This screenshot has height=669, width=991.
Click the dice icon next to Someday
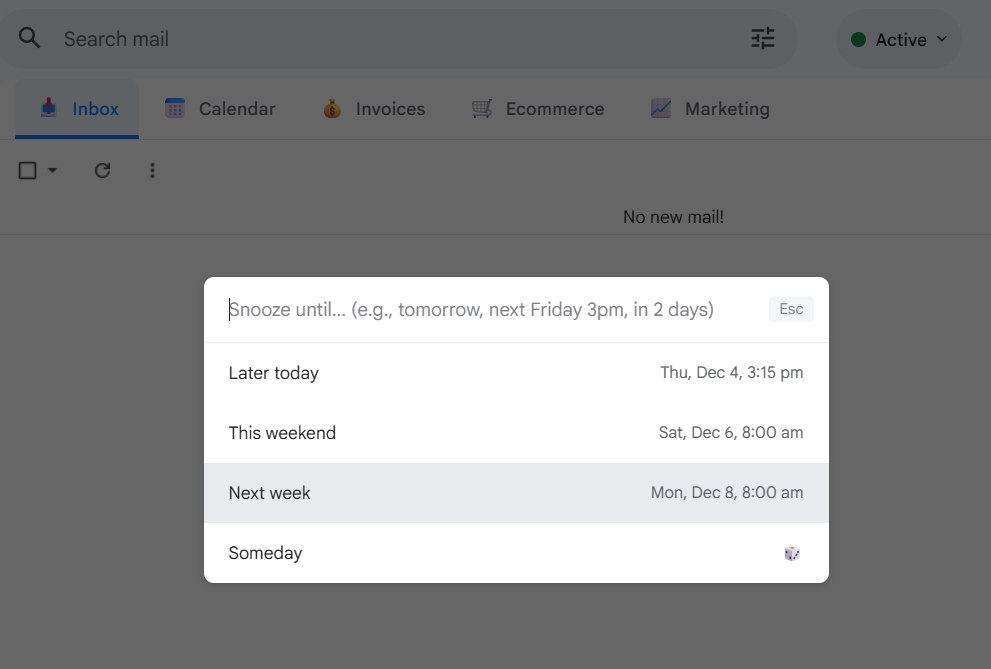click(792, 552)
